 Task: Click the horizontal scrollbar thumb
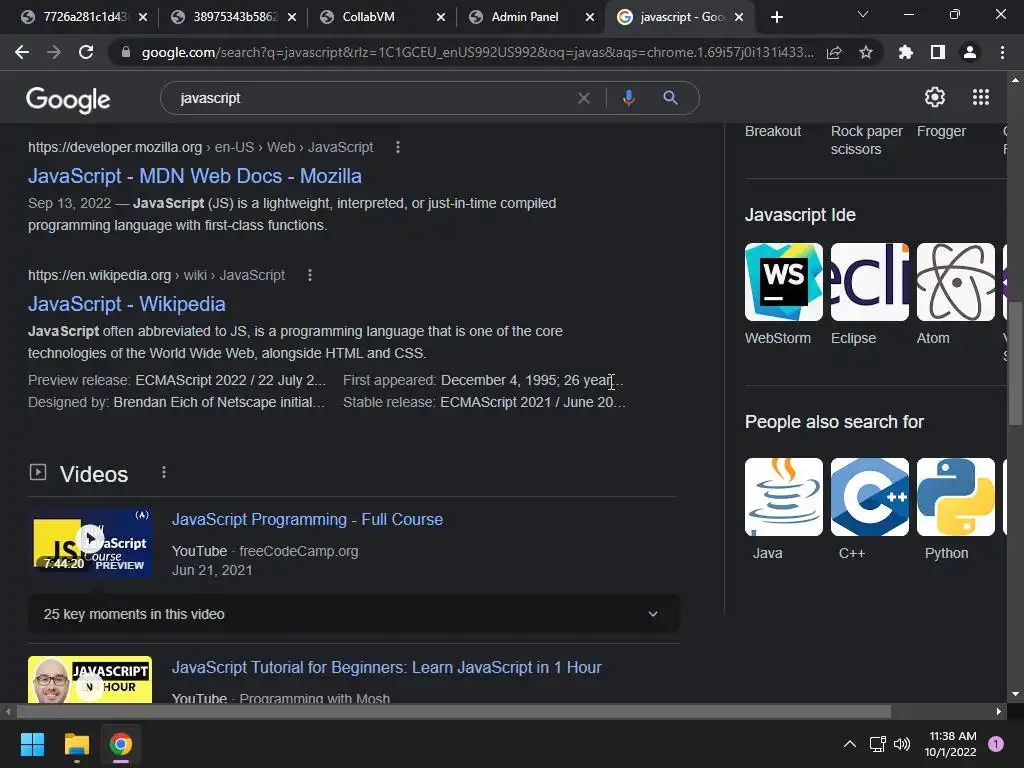[454, 711]
